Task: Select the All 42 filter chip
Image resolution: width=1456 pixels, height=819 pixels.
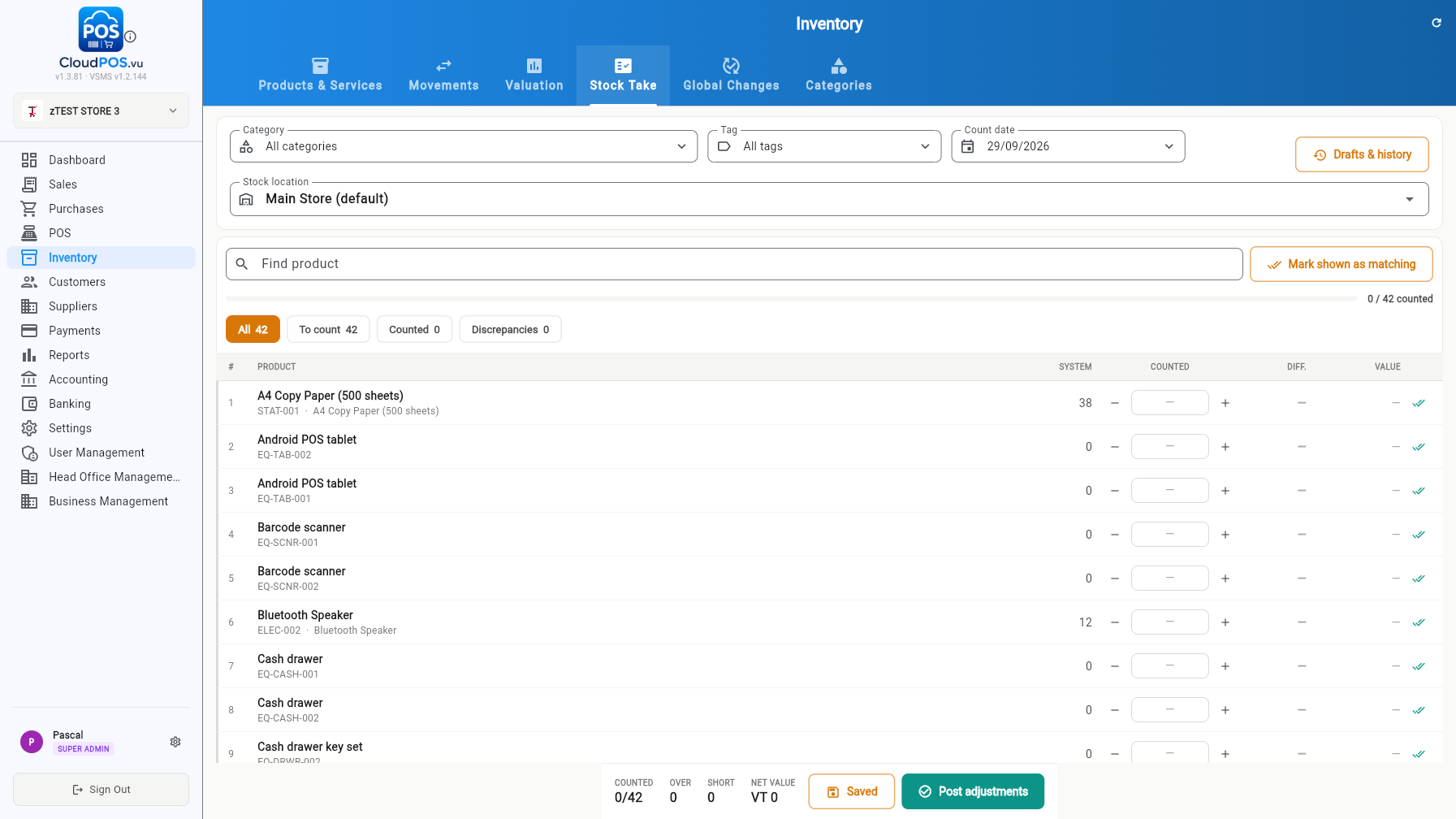Action: pyautogui.click(x=253, y=329)
